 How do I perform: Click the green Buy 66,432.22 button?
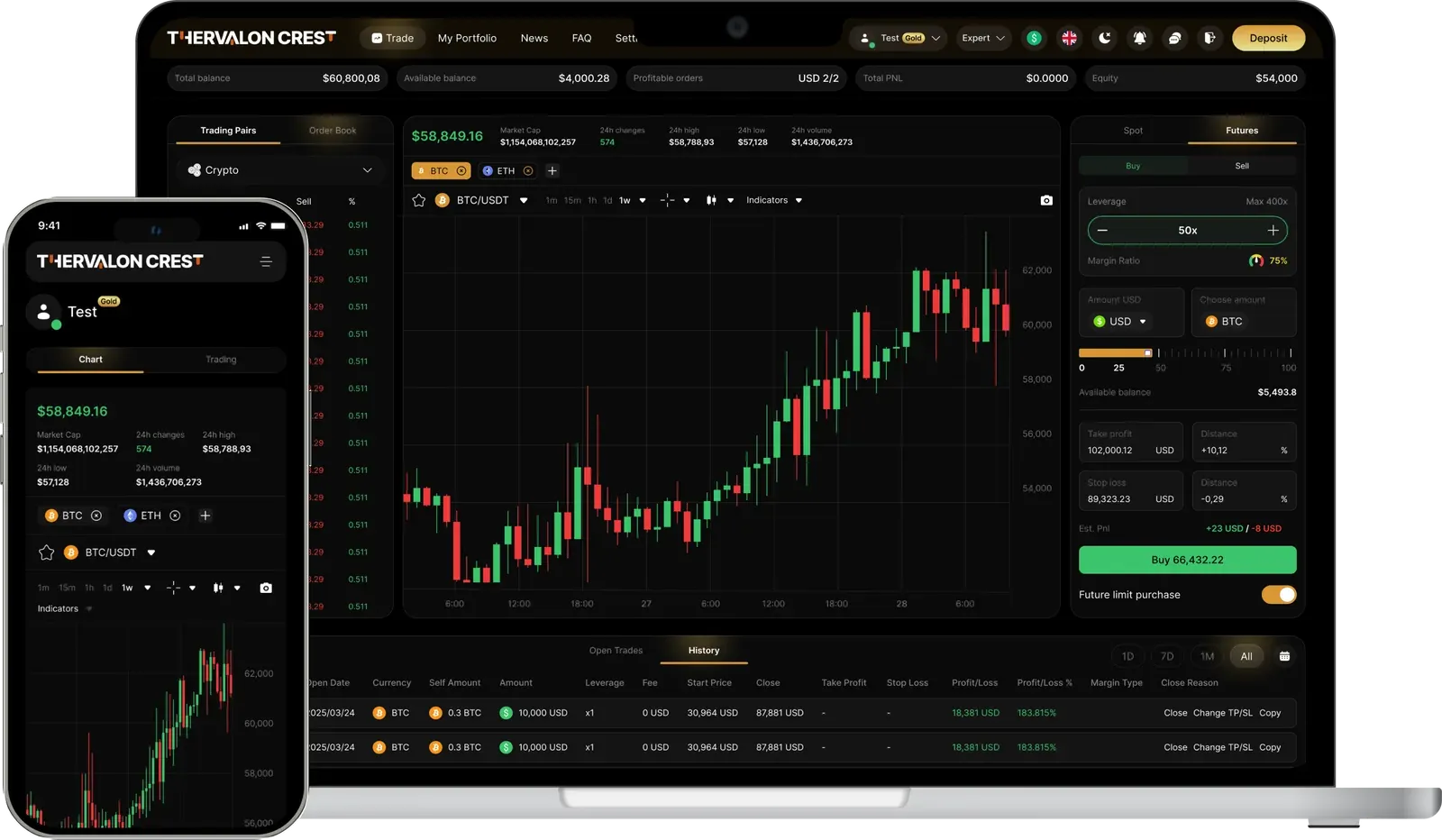click(1187, 560)
